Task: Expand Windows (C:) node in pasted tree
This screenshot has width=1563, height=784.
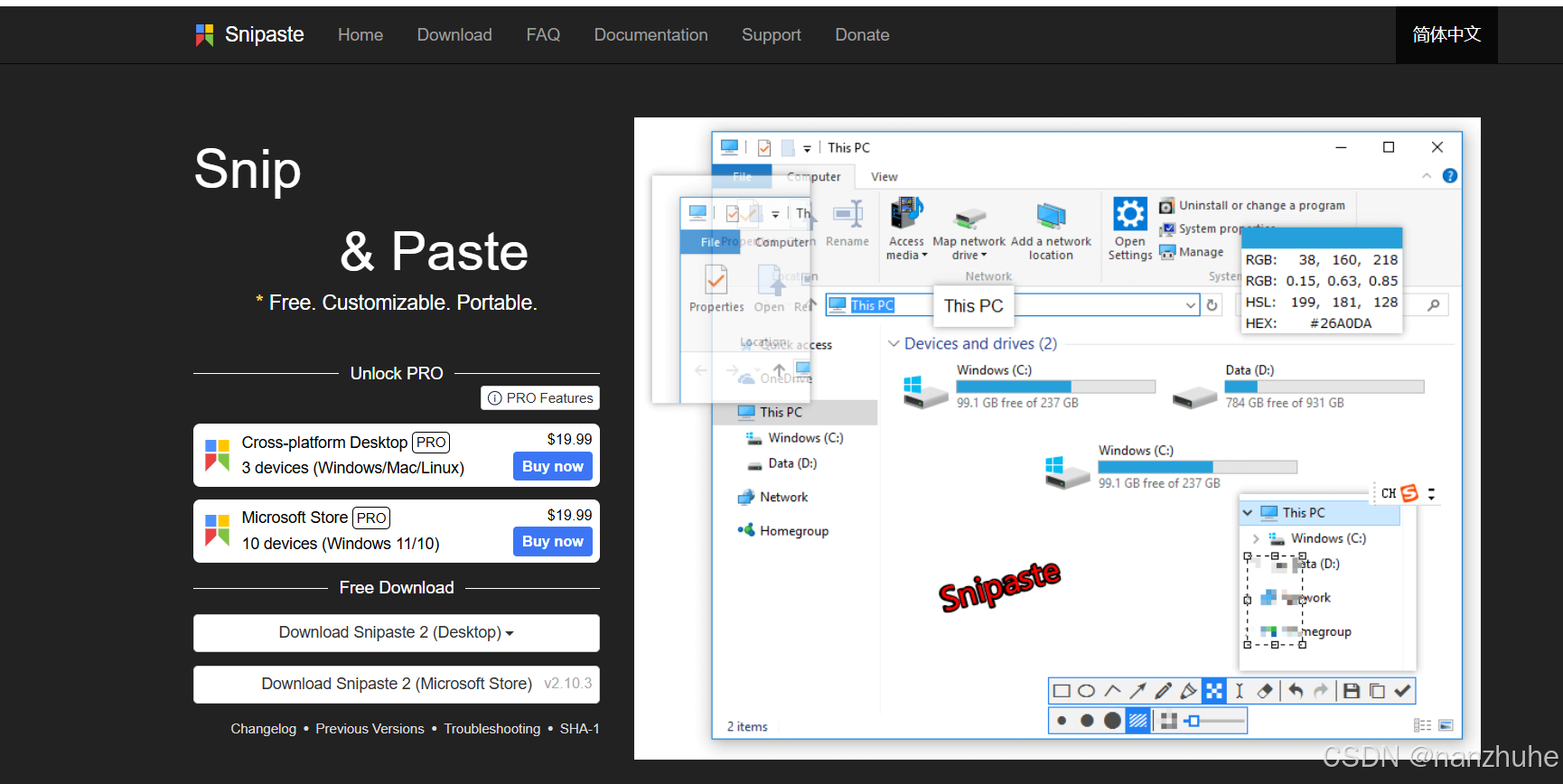Action: tap(1256, 538)
